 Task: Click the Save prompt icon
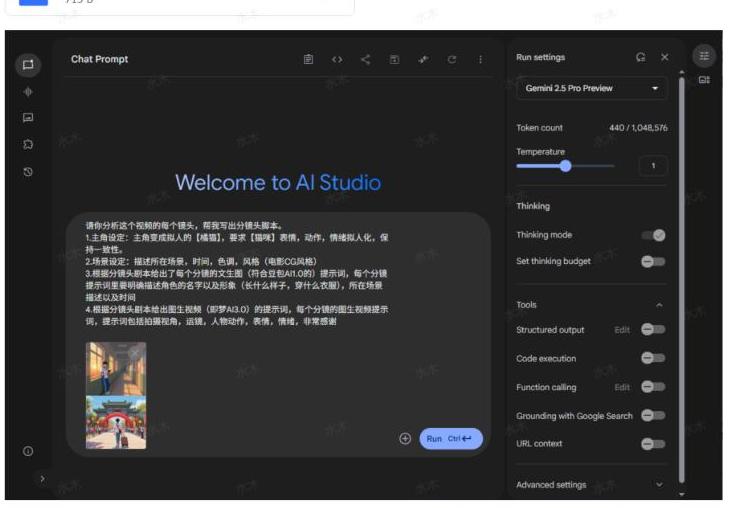tap(394, 60)
